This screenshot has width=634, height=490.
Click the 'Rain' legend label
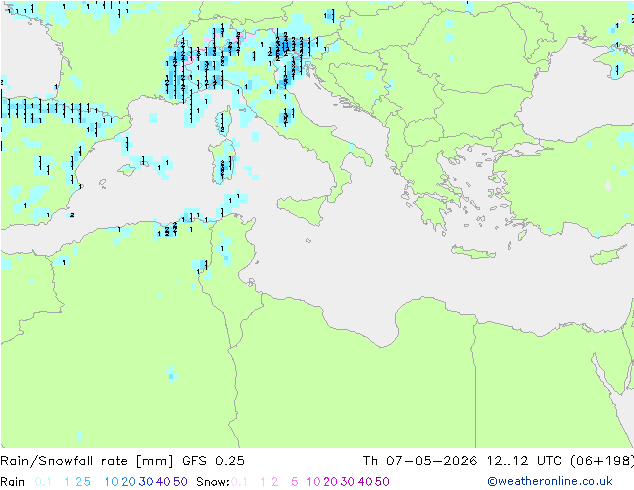click(13, 482)
